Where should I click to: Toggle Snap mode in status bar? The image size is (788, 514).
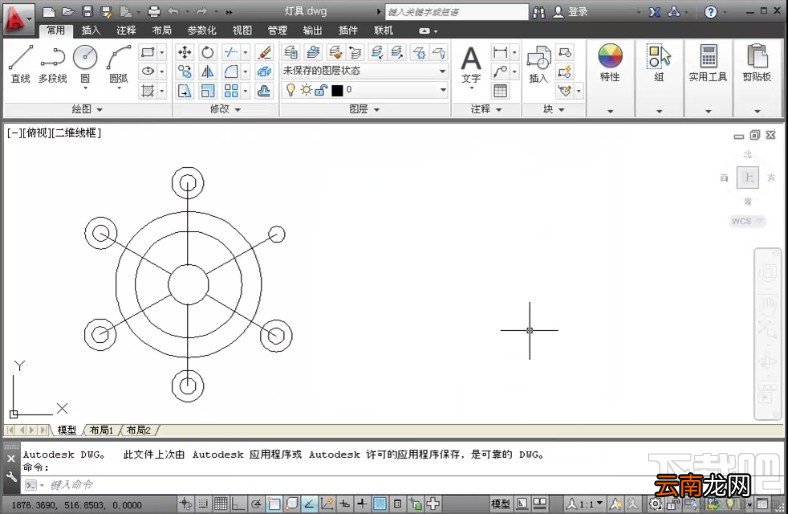[203, 503]
